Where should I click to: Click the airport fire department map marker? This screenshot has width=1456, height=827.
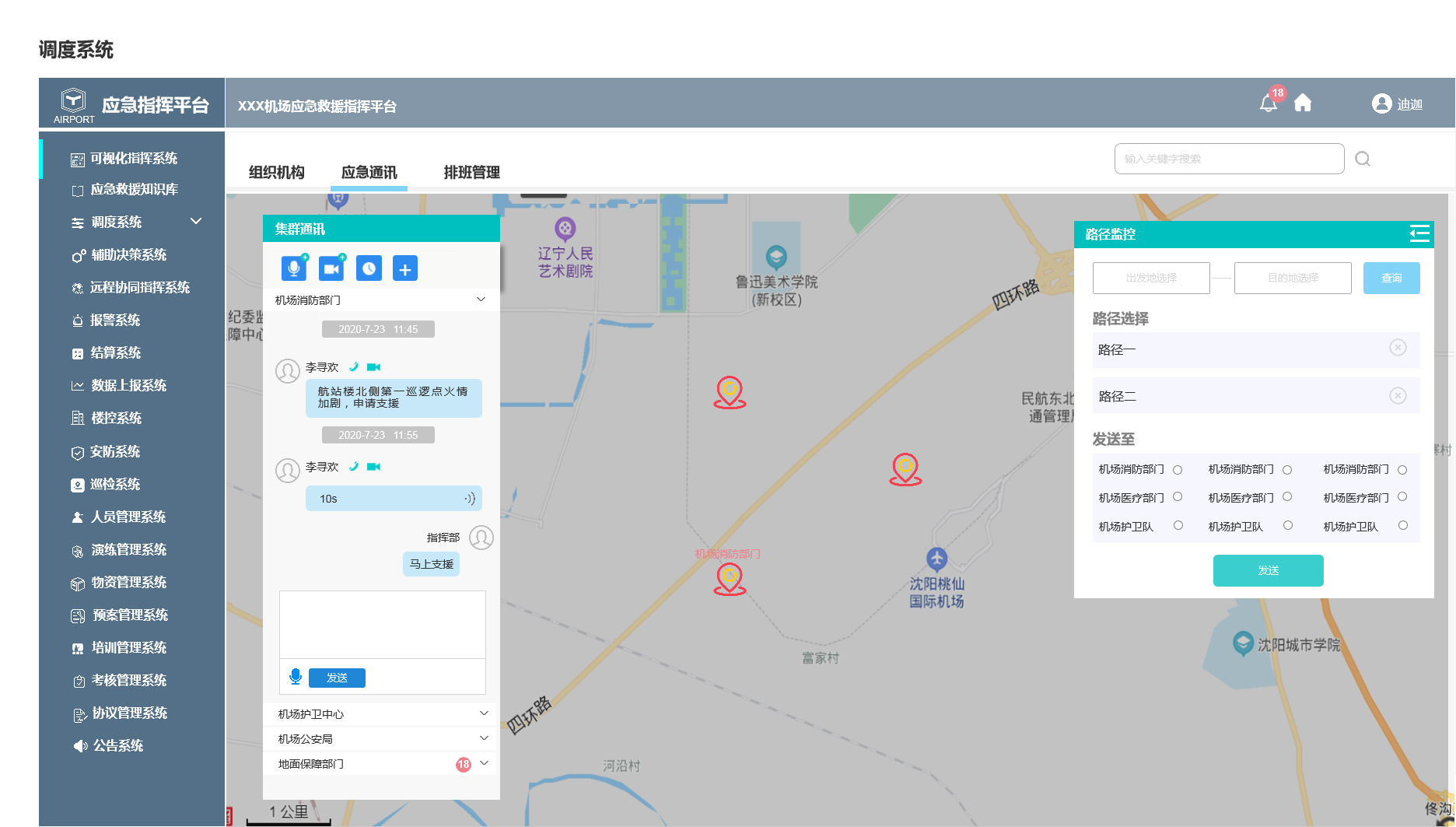(730, 580)
